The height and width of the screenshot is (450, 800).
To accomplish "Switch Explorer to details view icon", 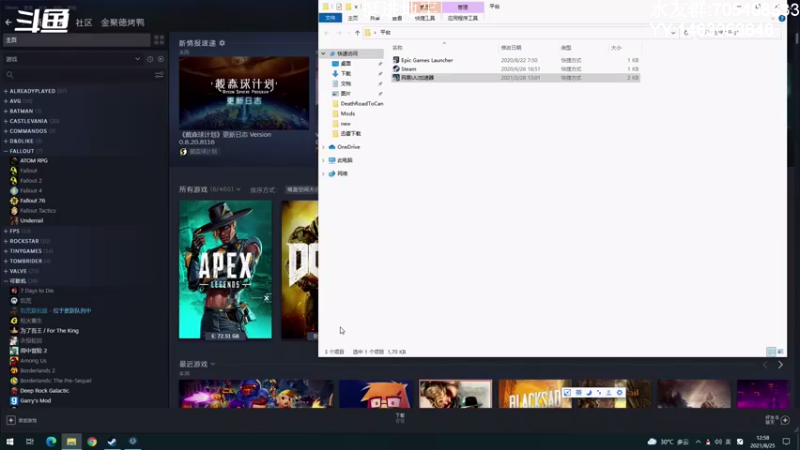I will click(771, 352).
